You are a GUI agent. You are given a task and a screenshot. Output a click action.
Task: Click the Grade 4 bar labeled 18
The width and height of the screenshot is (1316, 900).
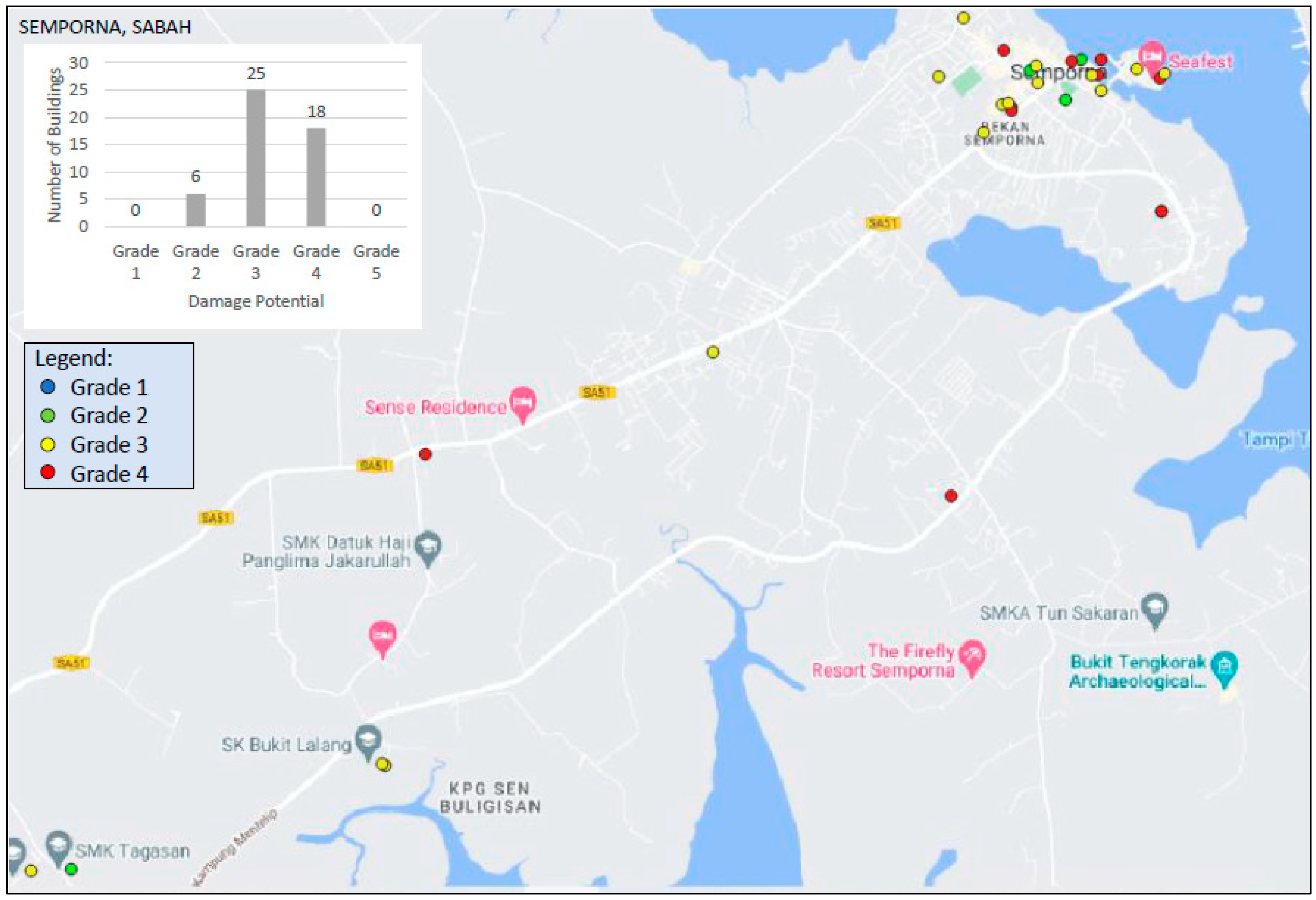[x=316, y=177]
